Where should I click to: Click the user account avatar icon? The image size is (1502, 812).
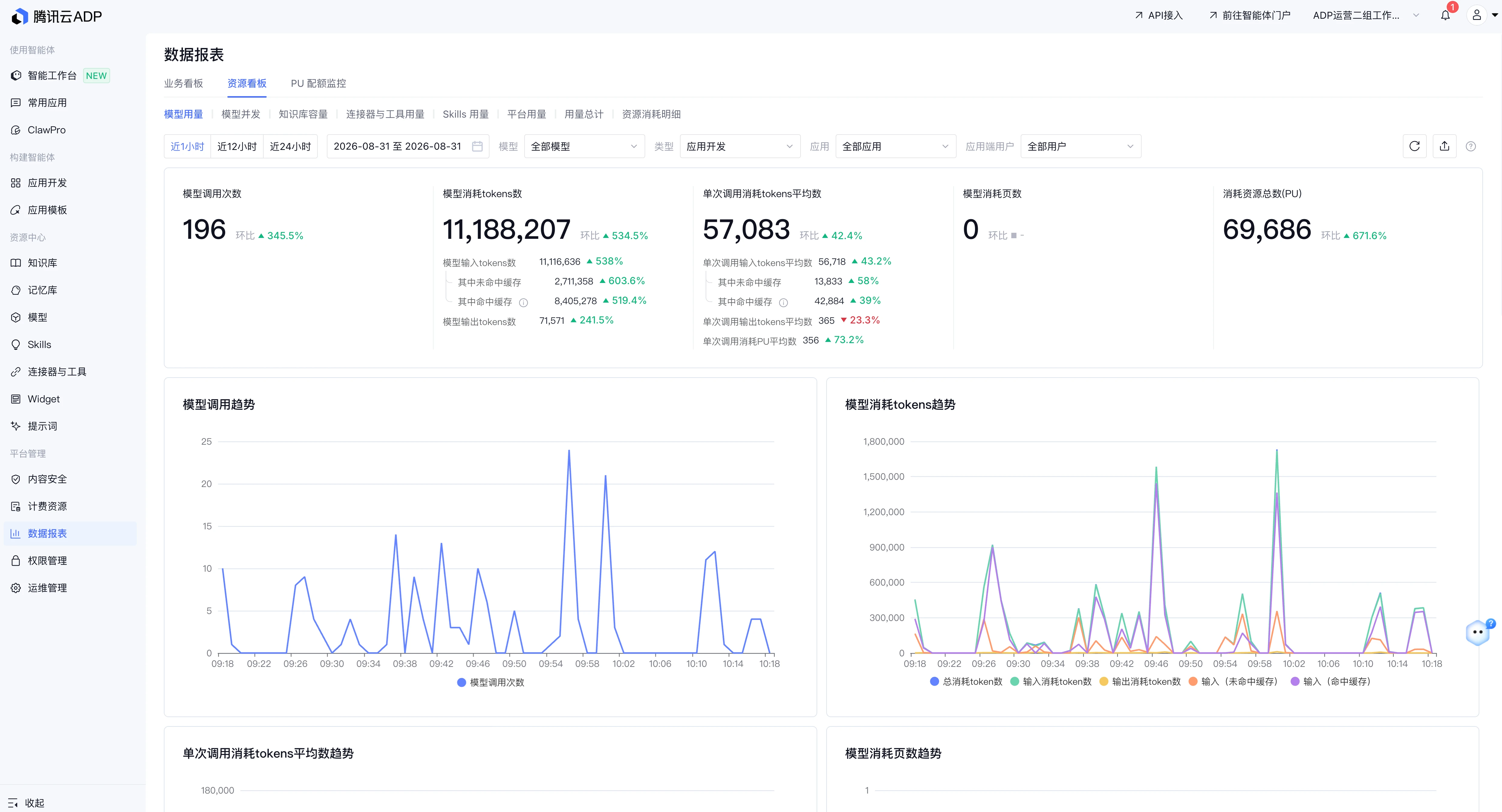click(1476, 16)
